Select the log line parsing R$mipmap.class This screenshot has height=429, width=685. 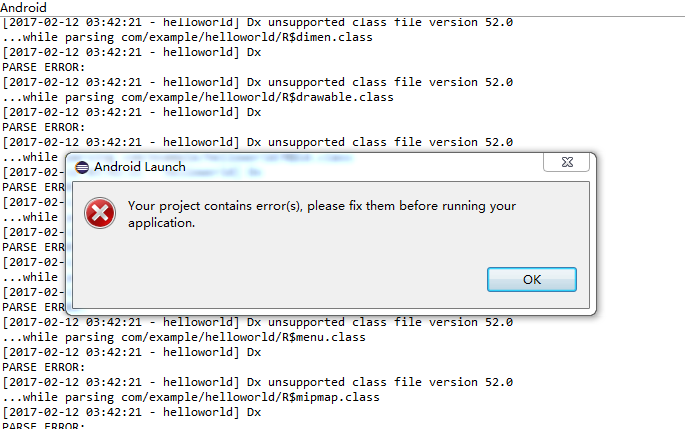tap(191, 397)
